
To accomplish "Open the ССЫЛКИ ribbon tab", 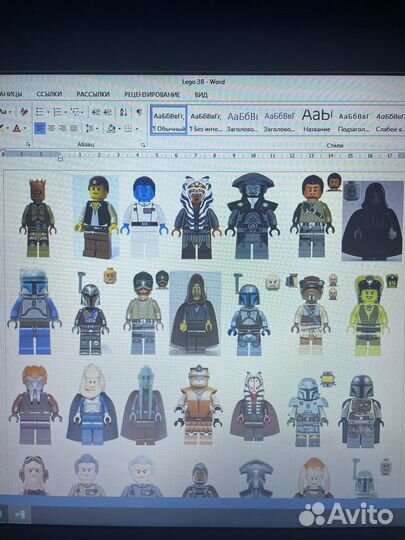I will tap(49, 94).
